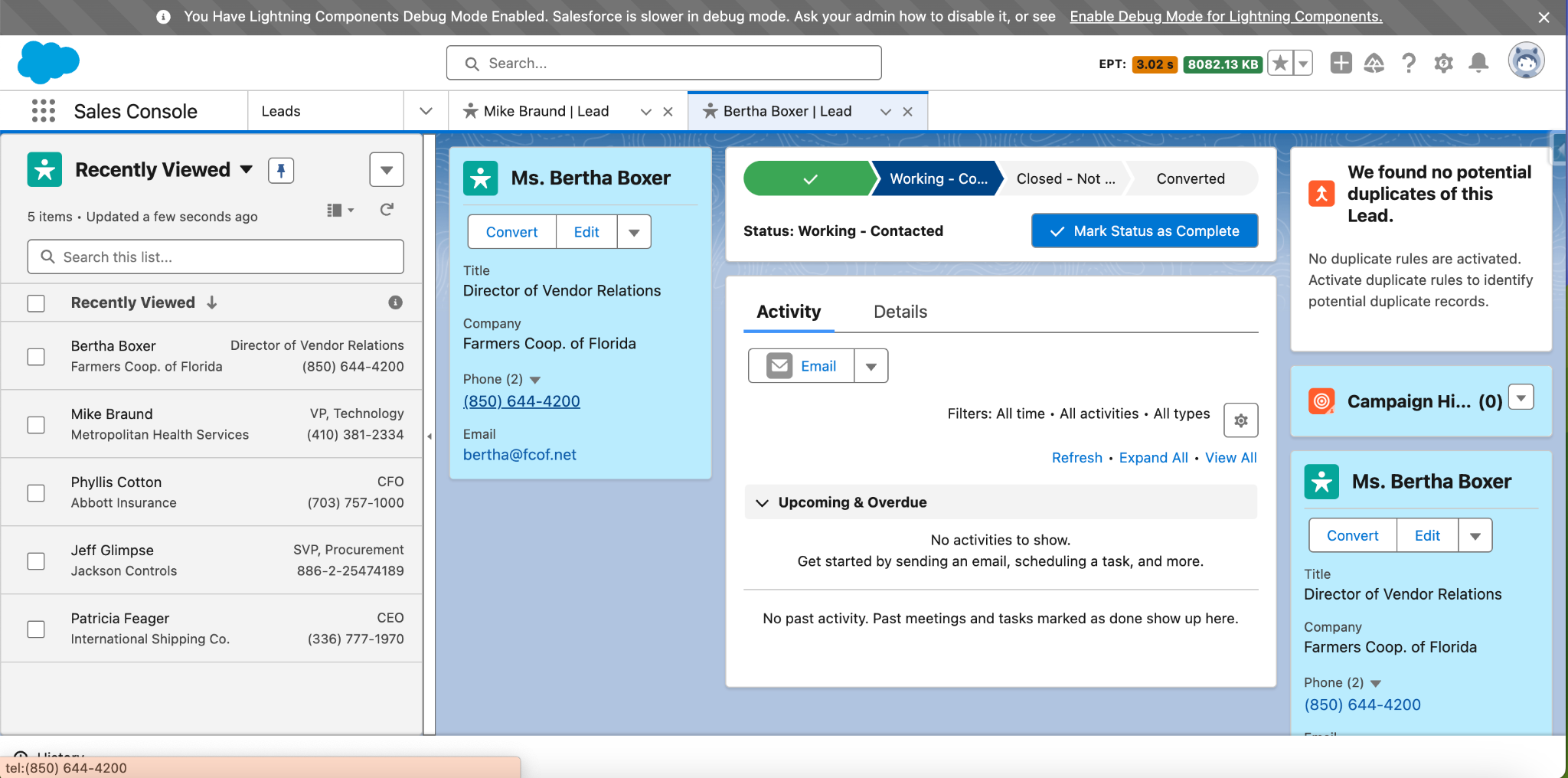Open more actions dropdown beside left Edit
1568x778 pixels.
click(634, 232)
